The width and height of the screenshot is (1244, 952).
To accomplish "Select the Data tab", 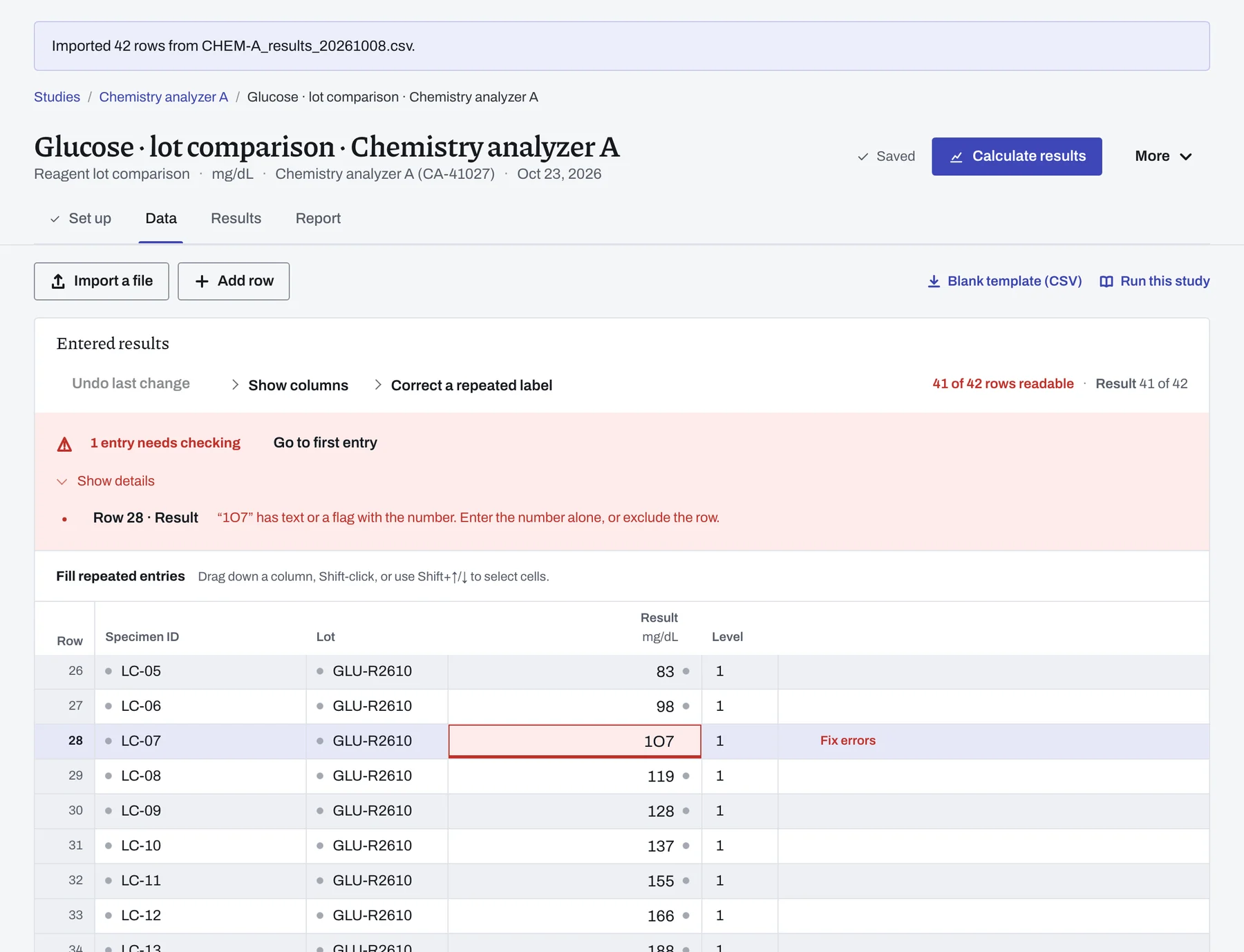I will click(161, 218).
